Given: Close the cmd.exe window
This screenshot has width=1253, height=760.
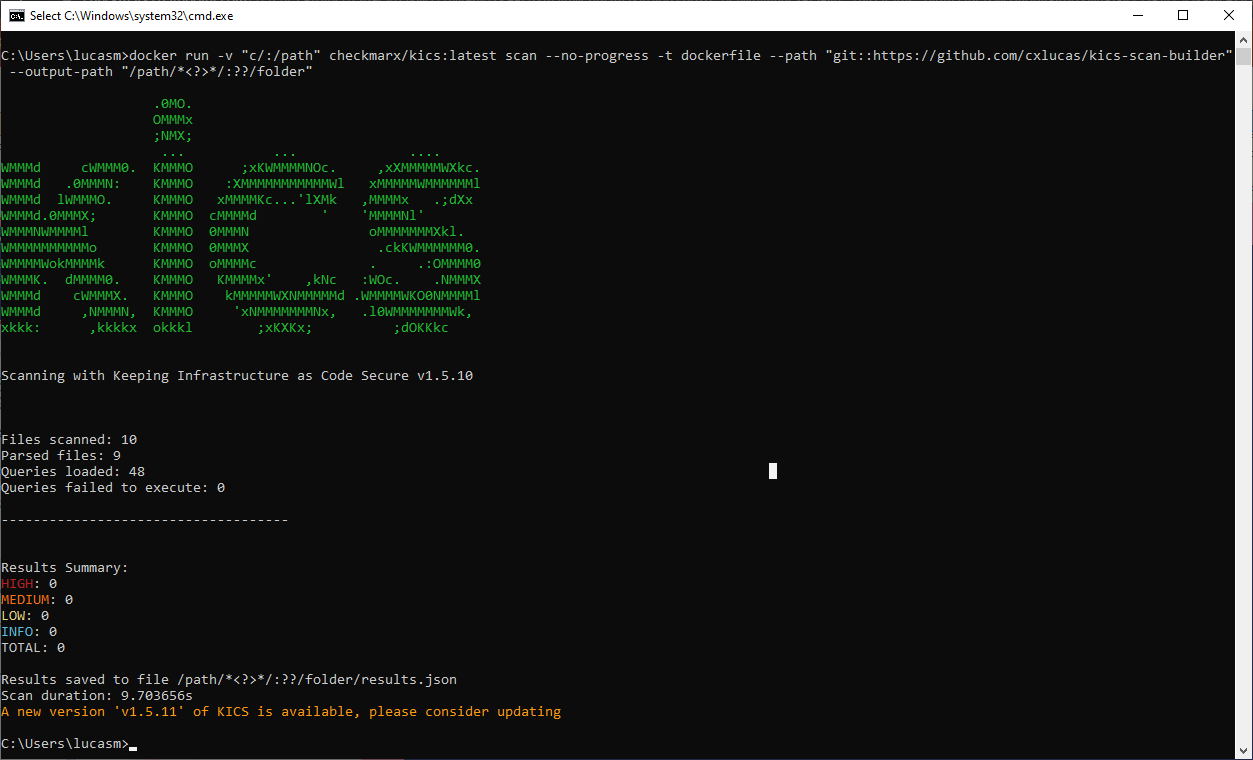Looking at the screenshot, I should (x=1230, y=15).
